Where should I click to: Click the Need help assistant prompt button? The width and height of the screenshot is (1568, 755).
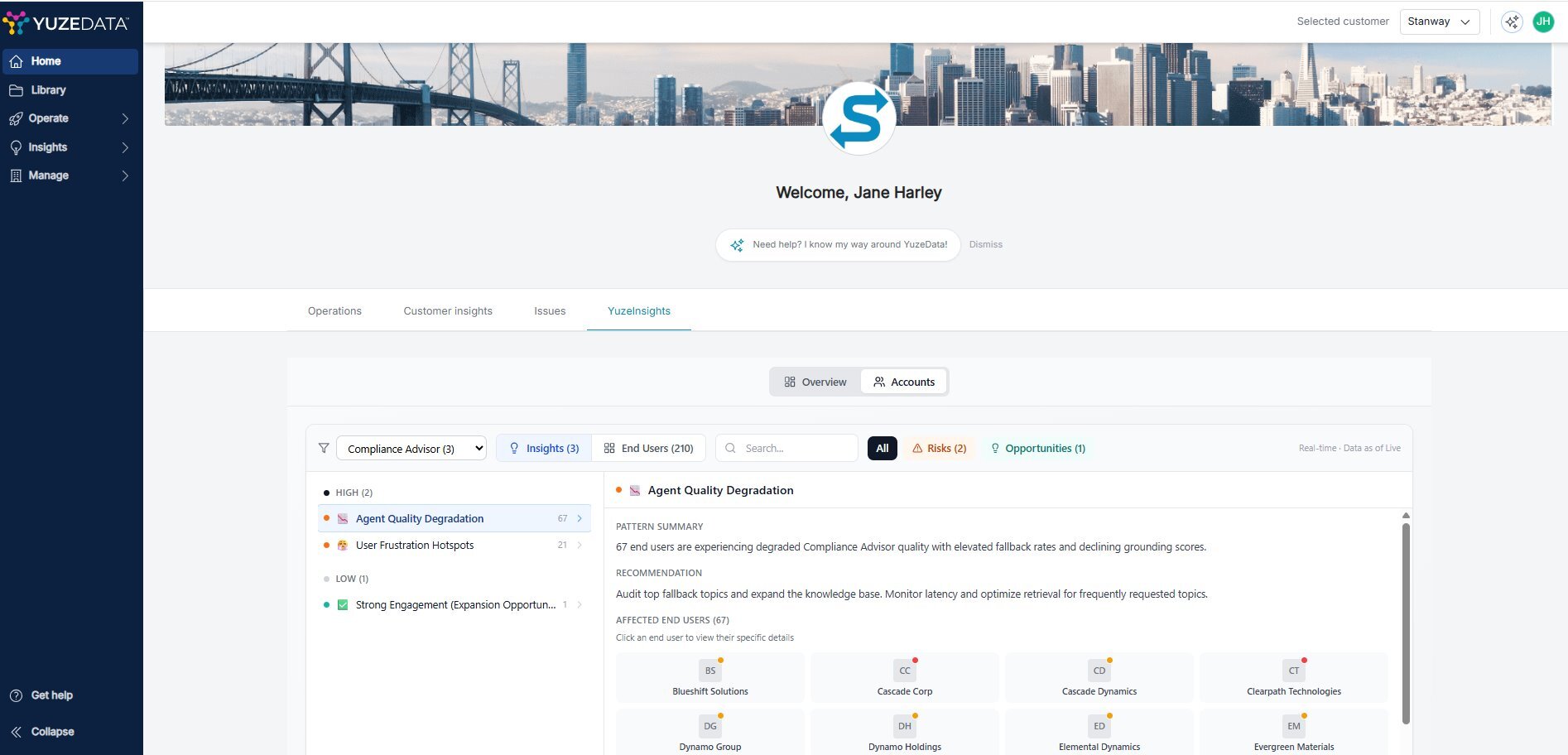(x=838, y=245)
